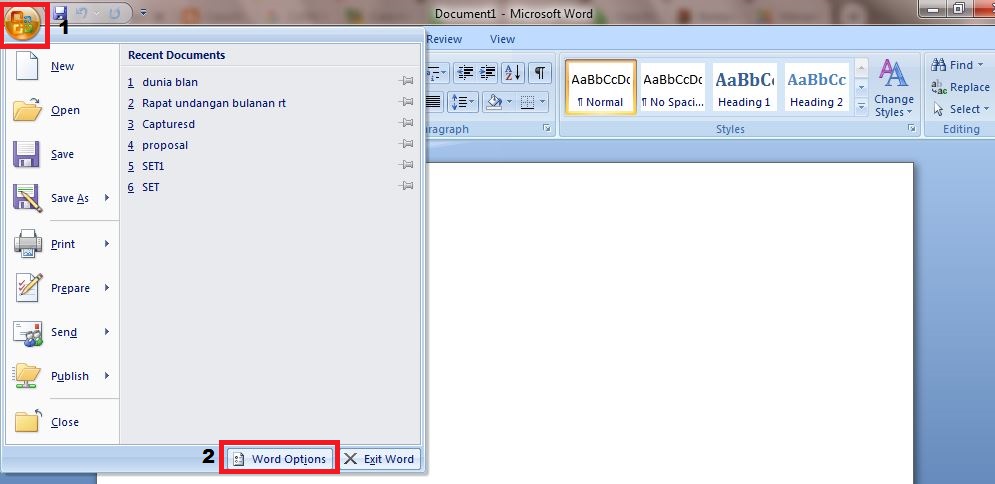
Task: Click the Borders icon
Action: [x=528, y=101]
